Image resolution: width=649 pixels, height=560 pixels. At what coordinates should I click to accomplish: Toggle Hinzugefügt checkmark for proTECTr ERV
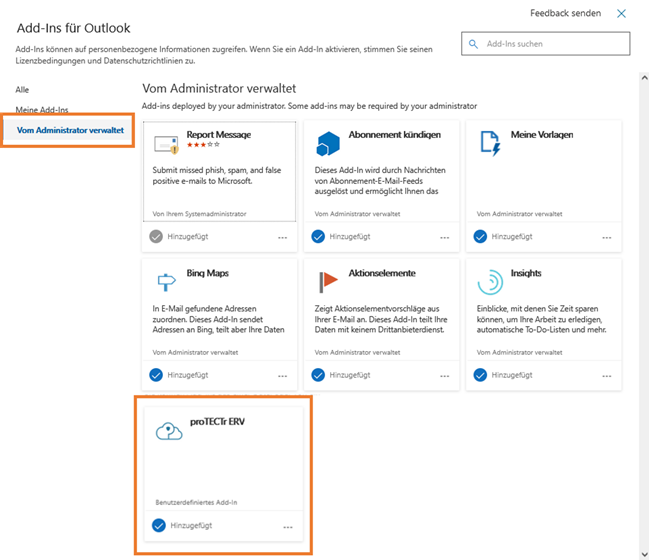click(x=157, y=525)
